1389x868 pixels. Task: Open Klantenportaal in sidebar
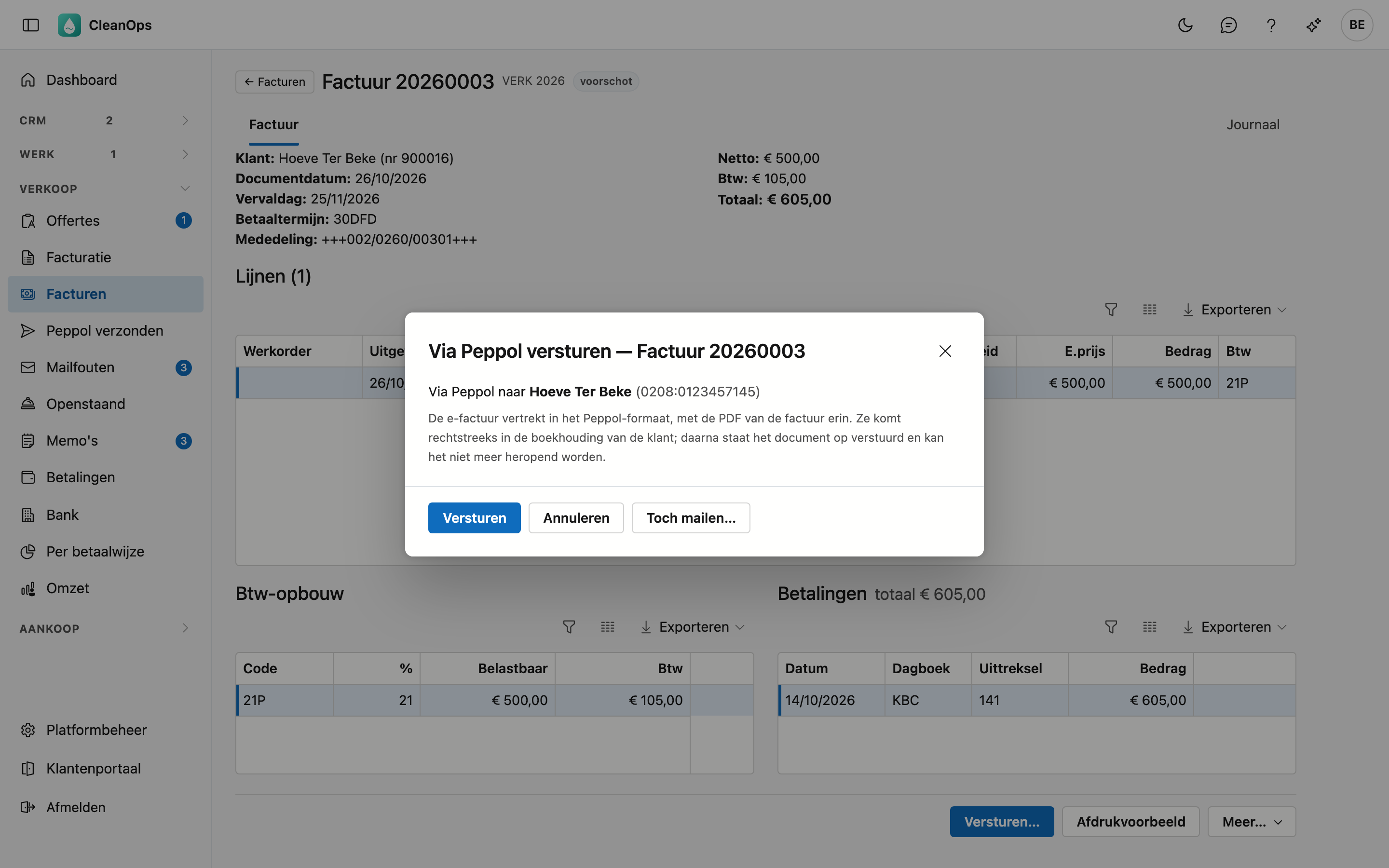click(106, 769)
